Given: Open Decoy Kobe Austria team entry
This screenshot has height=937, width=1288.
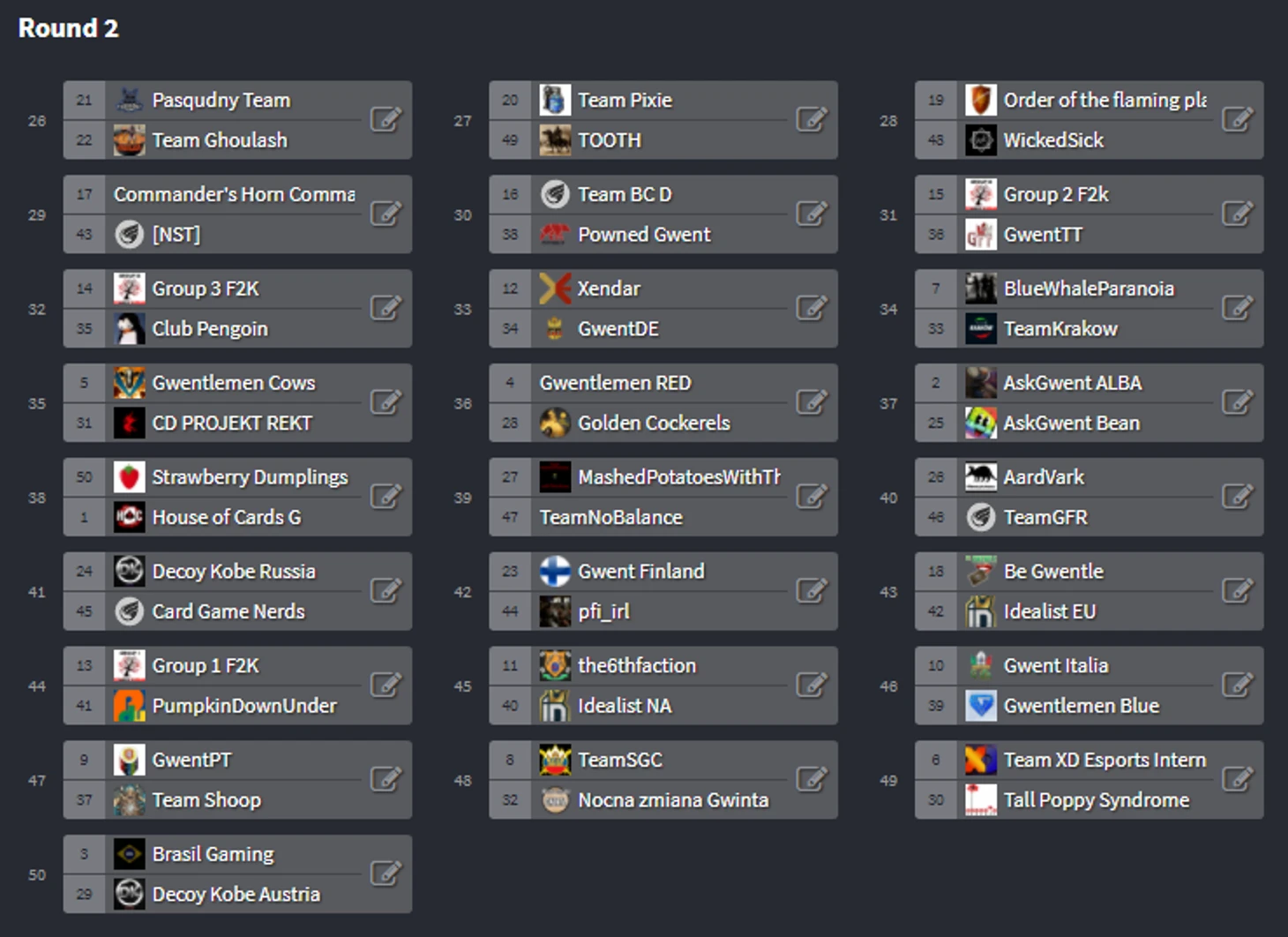Looking at the screenshot, I should click(x=236, y=896).
